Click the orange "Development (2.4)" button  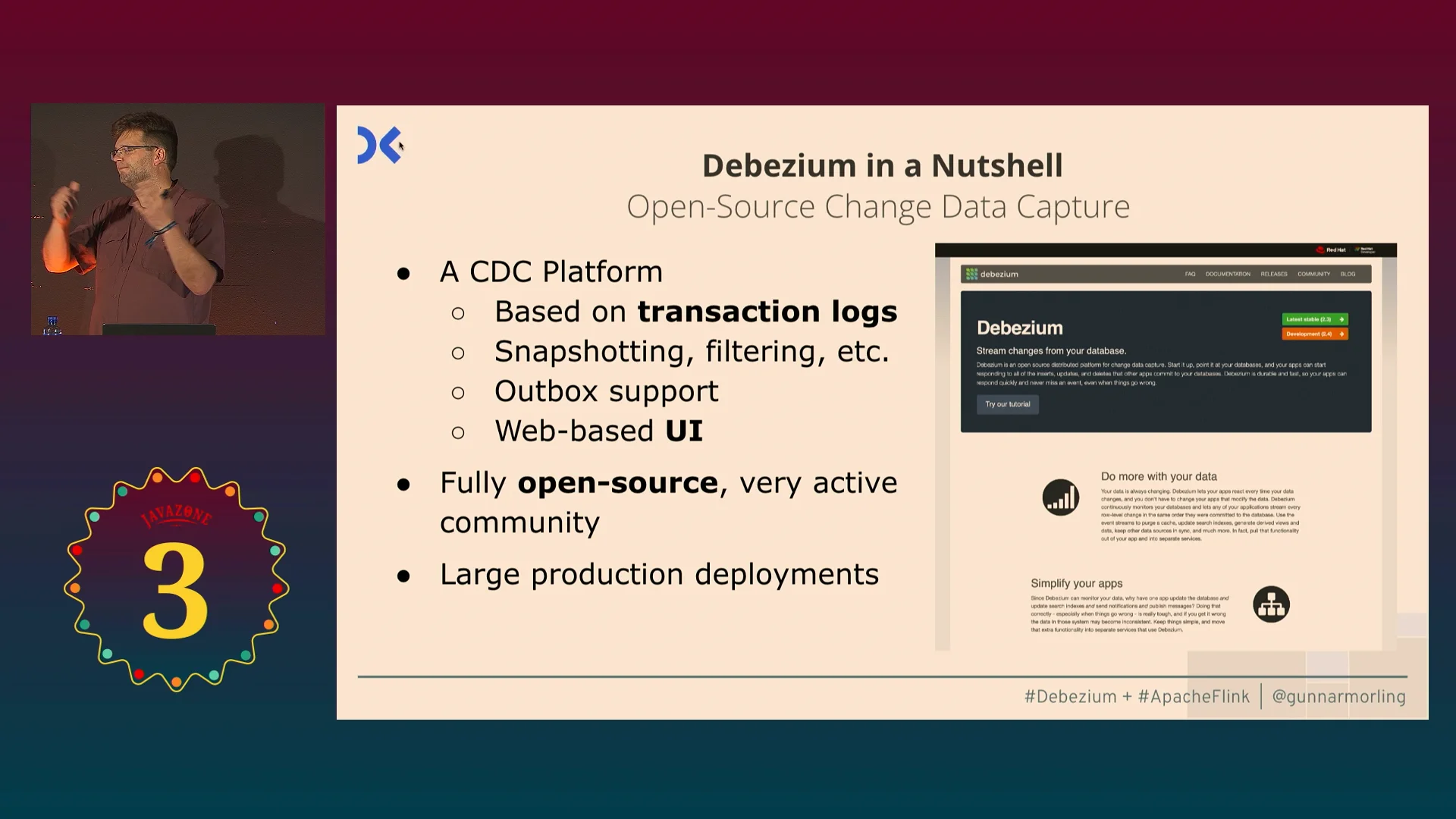[1309, 334]
